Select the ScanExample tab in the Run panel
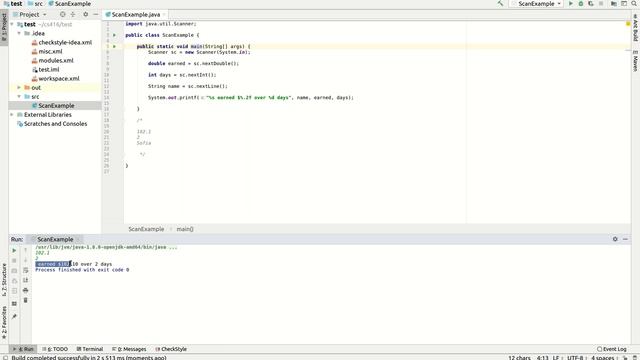The width and height of the screenshot is (640, 360). point(55,240)
